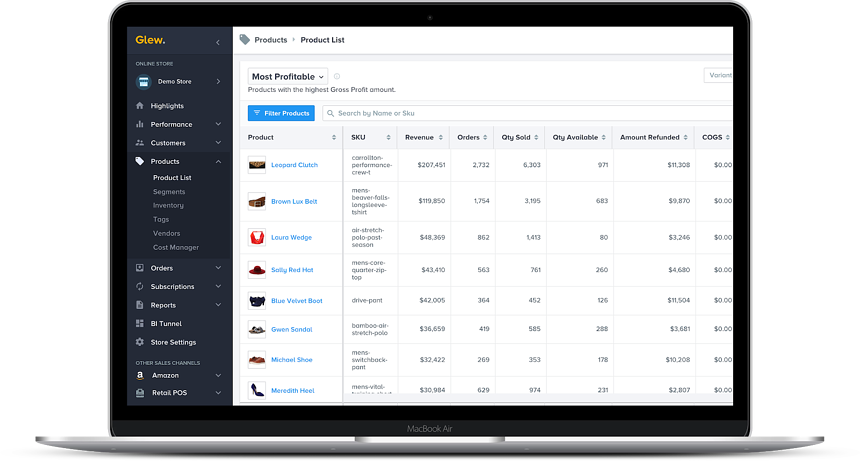Collapse the Products menu chevron
Viewport: 860px width, 461px height.
pyautogui.click(x=218, y=162)
